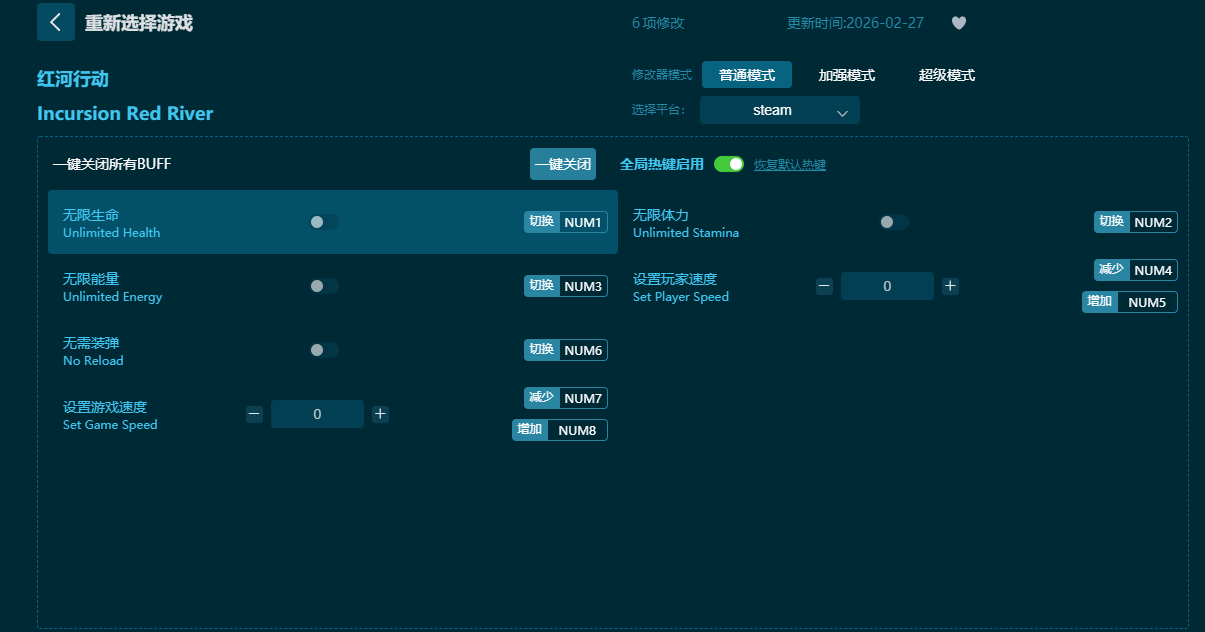Click the NUM1 hotkey for Unlimited Health
Viewport: 1205px width, 632px height.
point(582,222)
